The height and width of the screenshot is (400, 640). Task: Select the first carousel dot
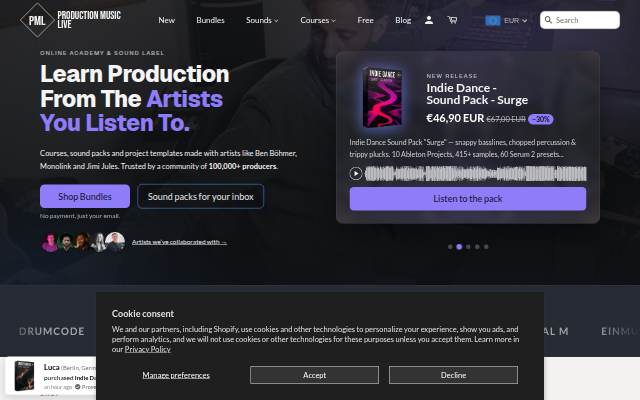coord(450,247)
